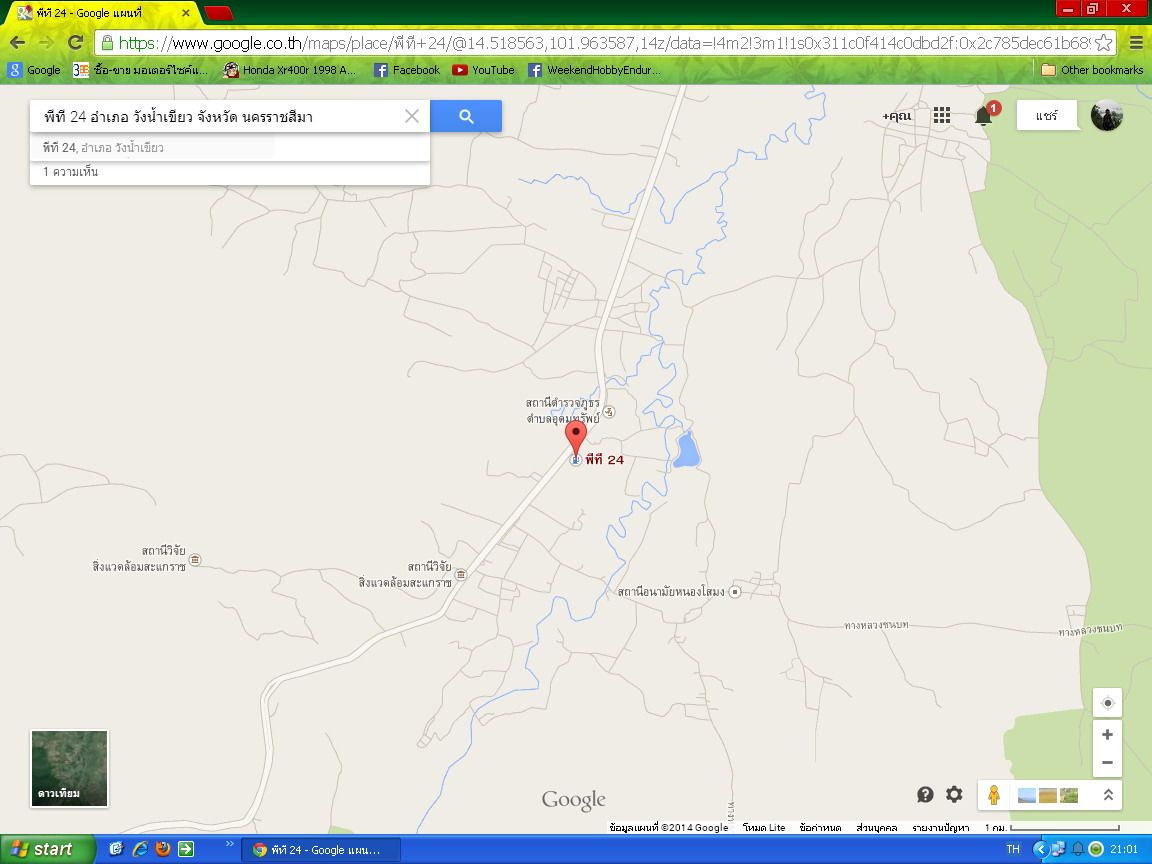Click the แชร์ share button

point(1046,116)
